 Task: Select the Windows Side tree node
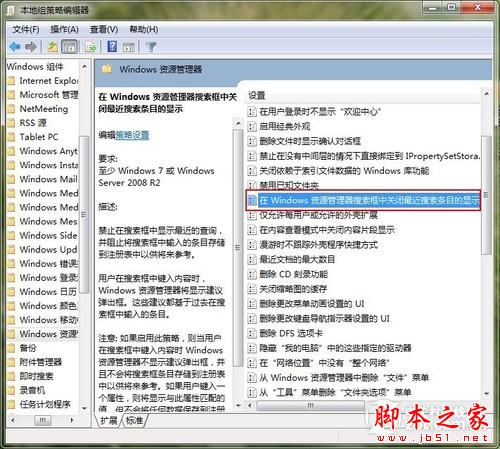click(49, 235)
